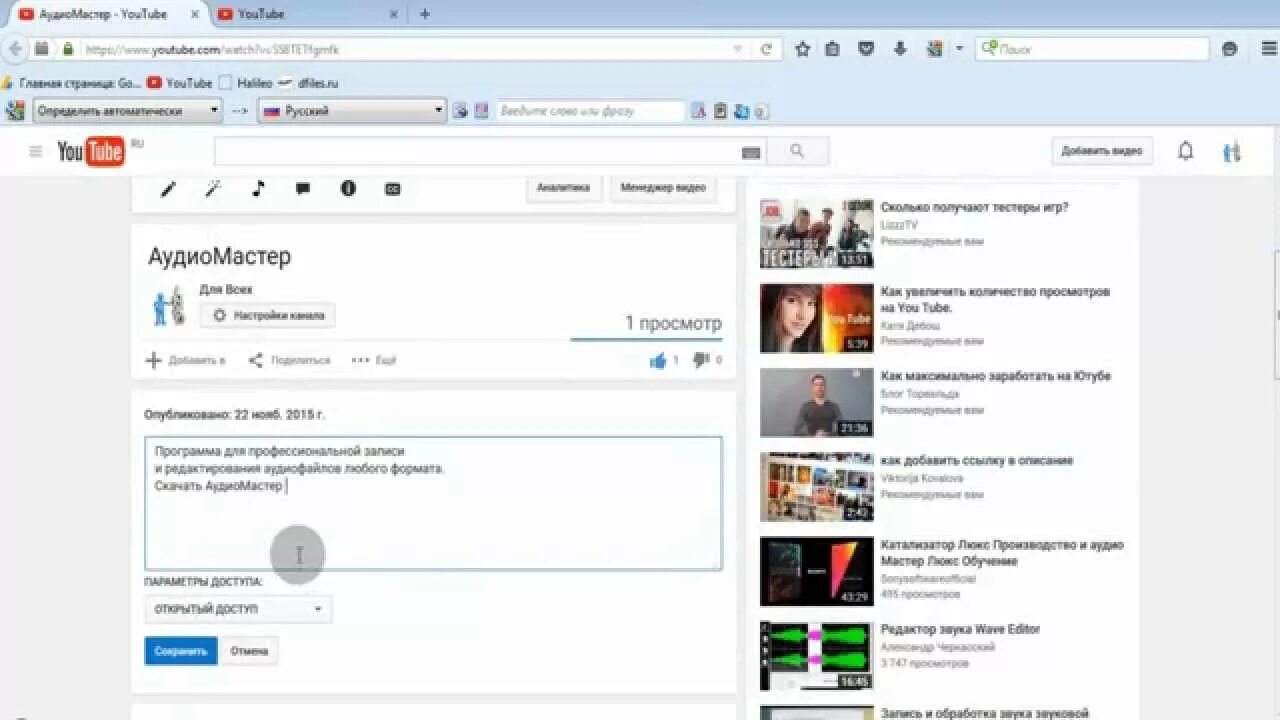
Task: Expand dropdown arrow next to toolbar addon icon
Action: tap(959, 49)
